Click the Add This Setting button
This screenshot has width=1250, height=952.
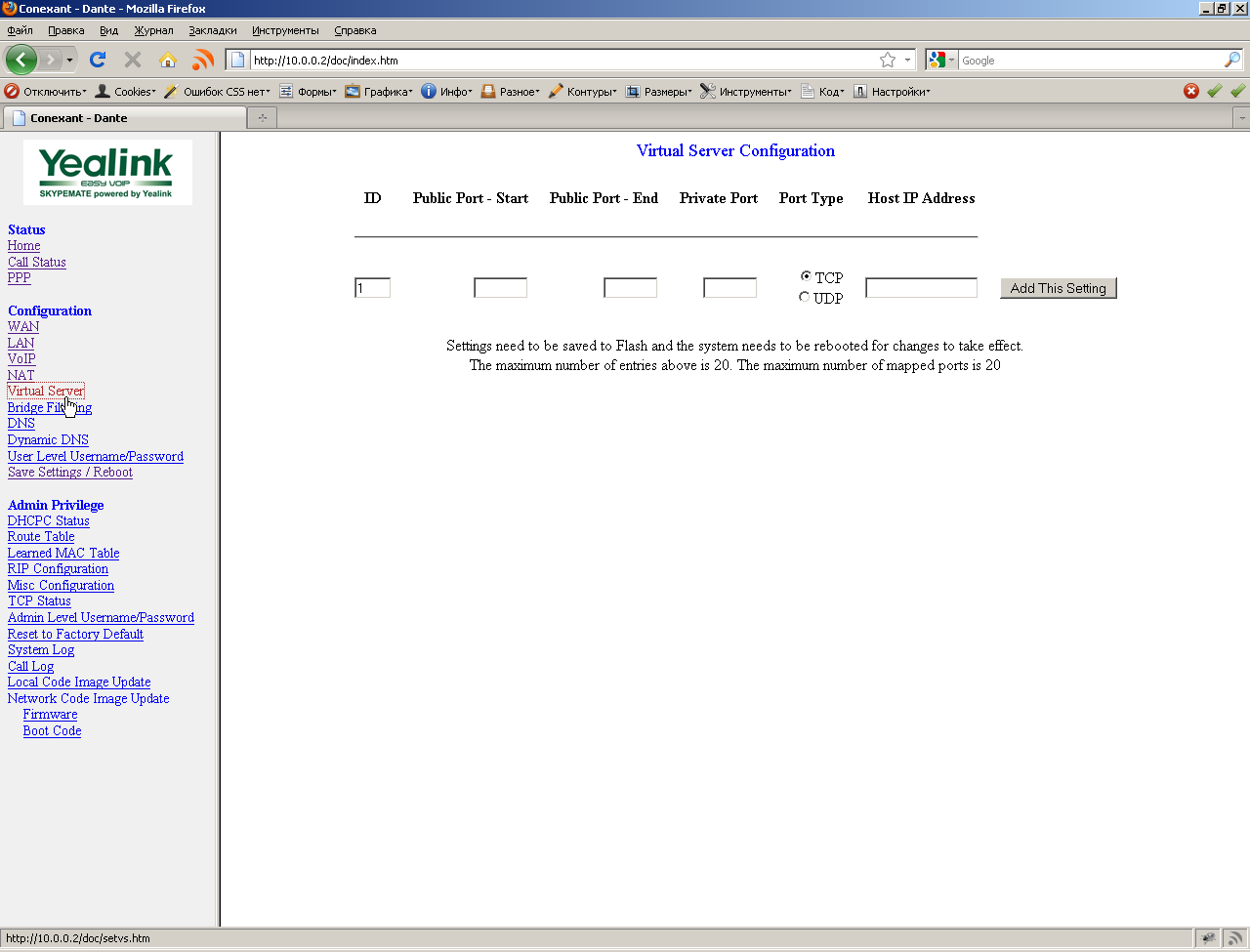(1059, 288)
